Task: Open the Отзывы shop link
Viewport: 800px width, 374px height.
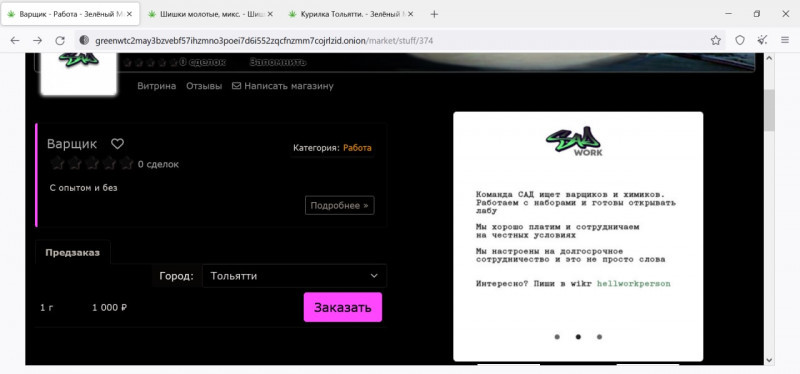Action: coord(204,86)
